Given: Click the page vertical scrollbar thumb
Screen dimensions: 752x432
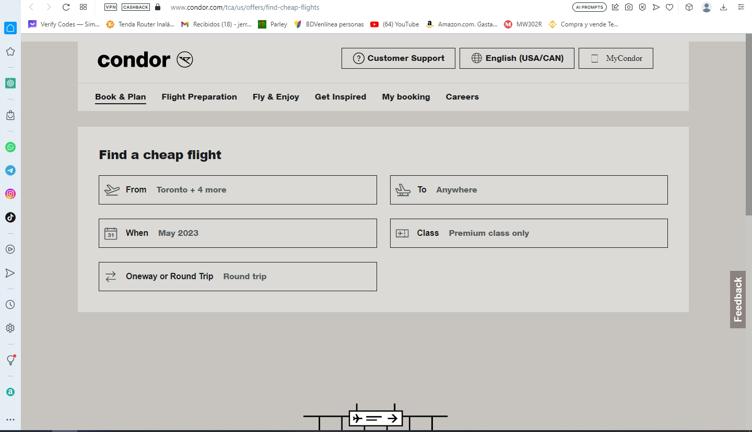Looking at the screenshot, I should [748, 125].
